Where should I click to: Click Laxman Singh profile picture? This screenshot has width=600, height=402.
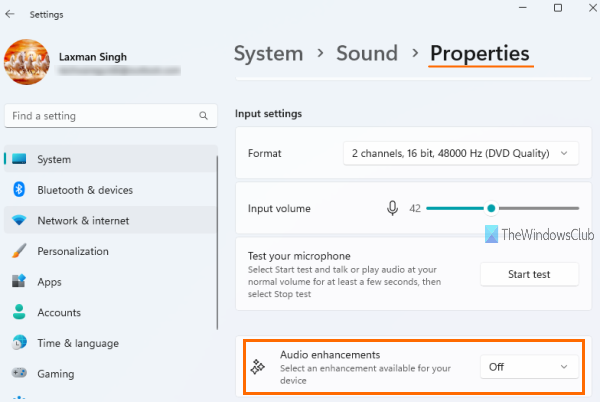coord(28,63)
